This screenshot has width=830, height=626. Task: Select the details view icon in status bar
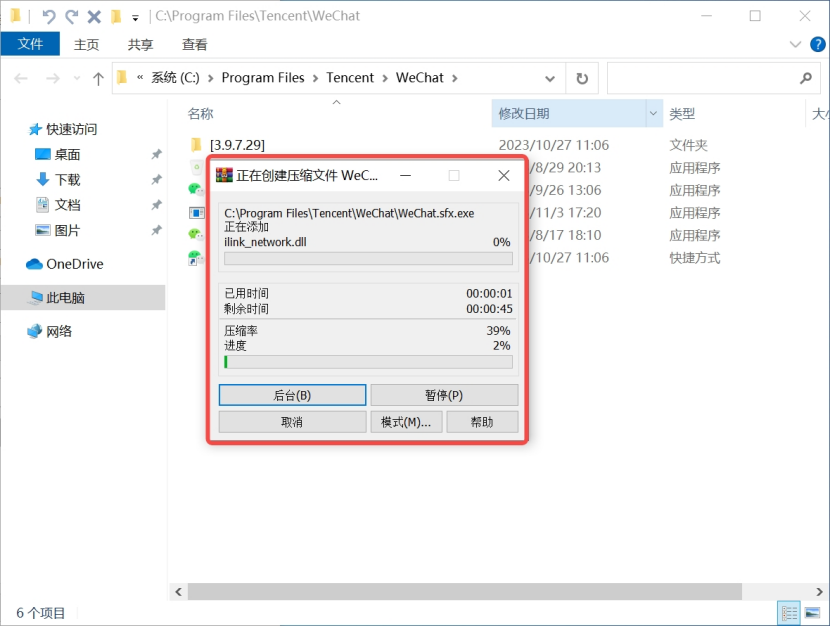pos(789,613)
